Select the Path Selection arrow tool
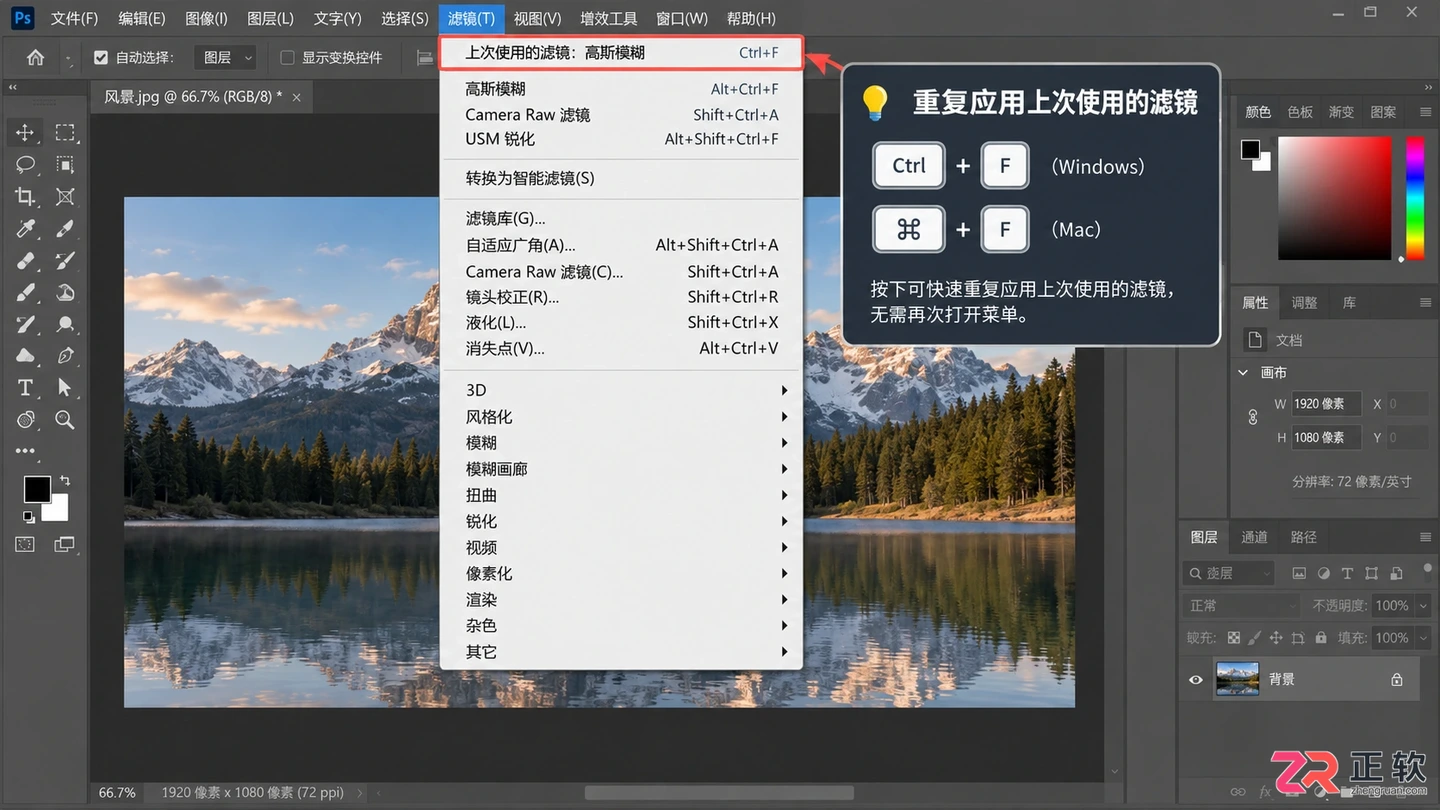Screen dimensions: 1440x810 [x=65, y=388]
